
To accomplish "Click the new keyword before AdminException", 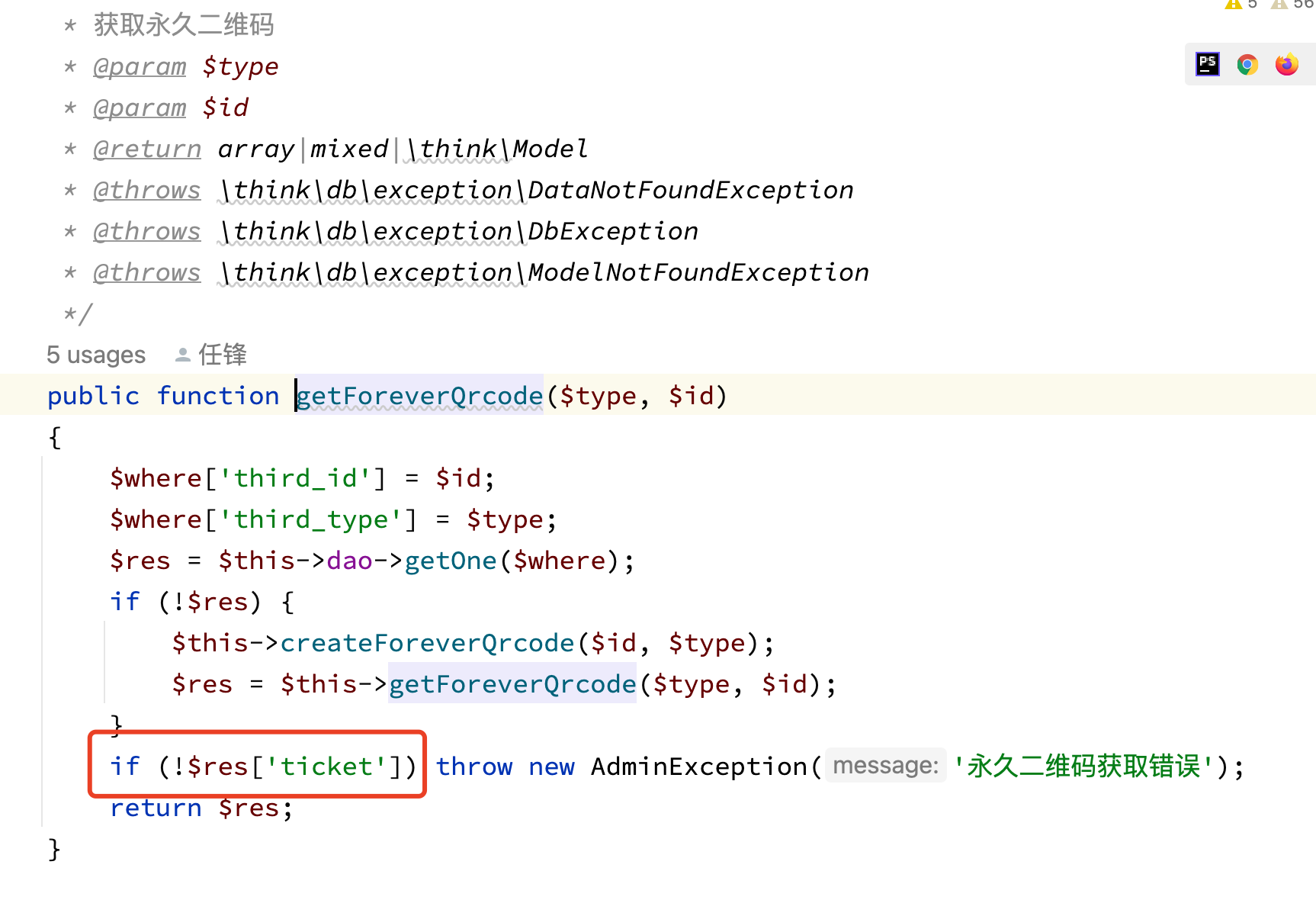I will (552, 767).
